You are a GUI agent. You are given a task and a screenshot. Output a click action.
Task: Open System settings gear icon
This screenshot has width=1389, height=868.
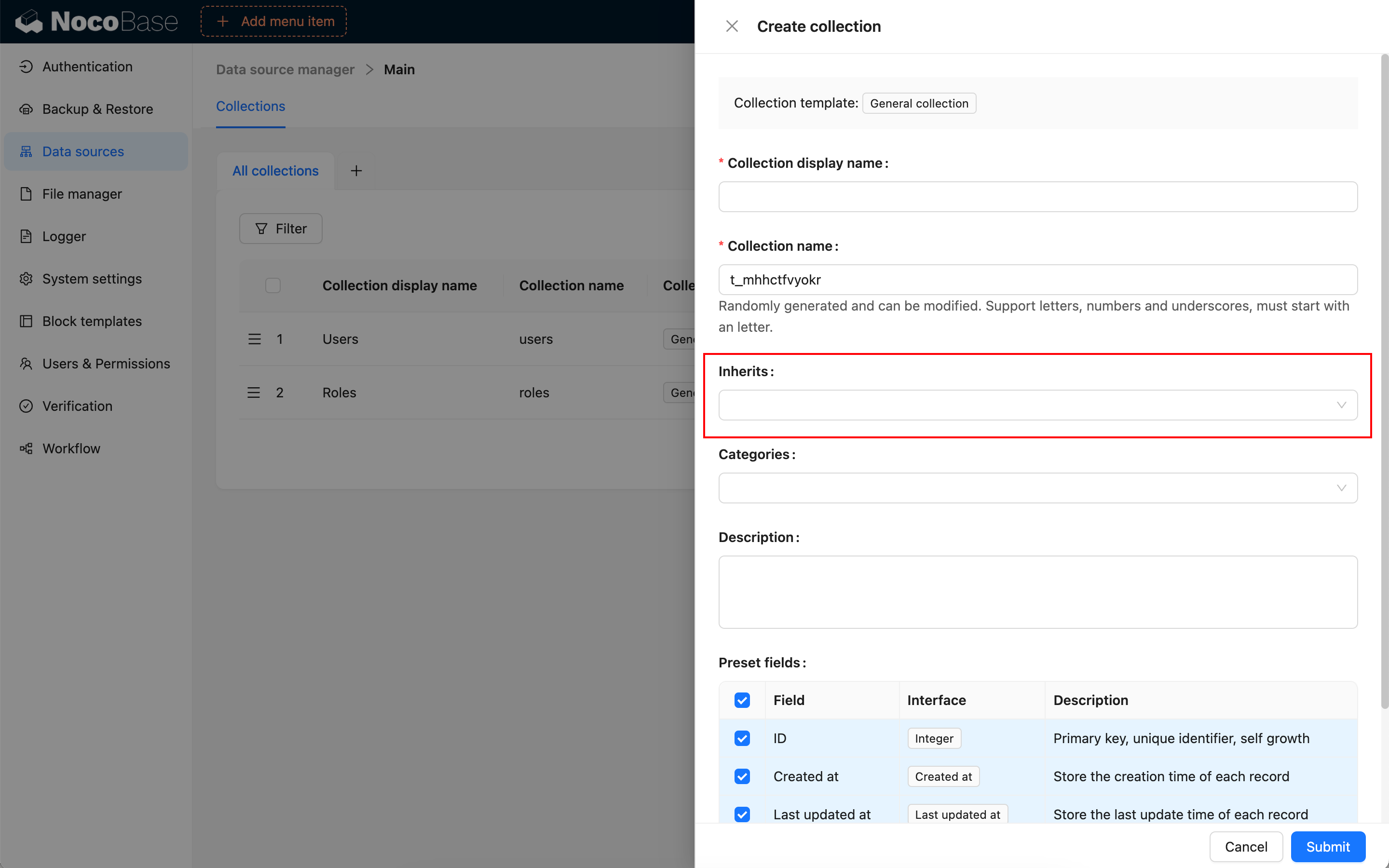(26, 279)
